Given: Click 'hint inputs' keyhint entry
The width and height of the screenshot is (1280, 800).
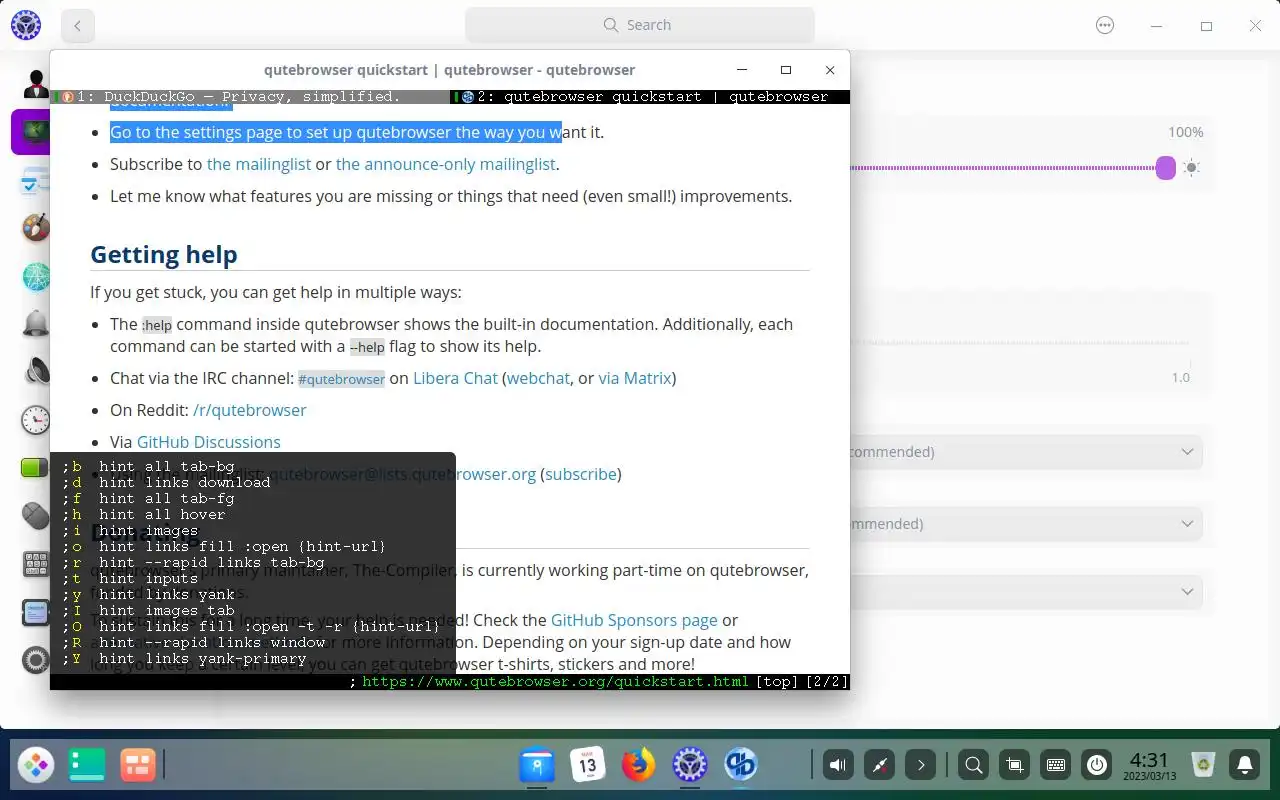Looking at the screenshot, I should tap(148, 578).
